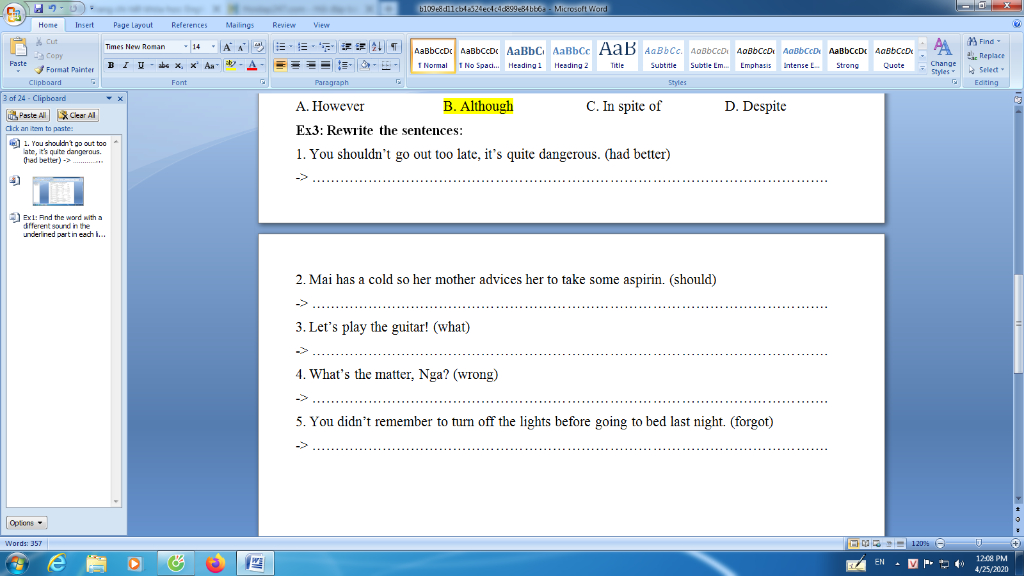The width and height of the screenshot is (1024, 576).
Task: Click the Shrink Font button
Action: (241, 47)
